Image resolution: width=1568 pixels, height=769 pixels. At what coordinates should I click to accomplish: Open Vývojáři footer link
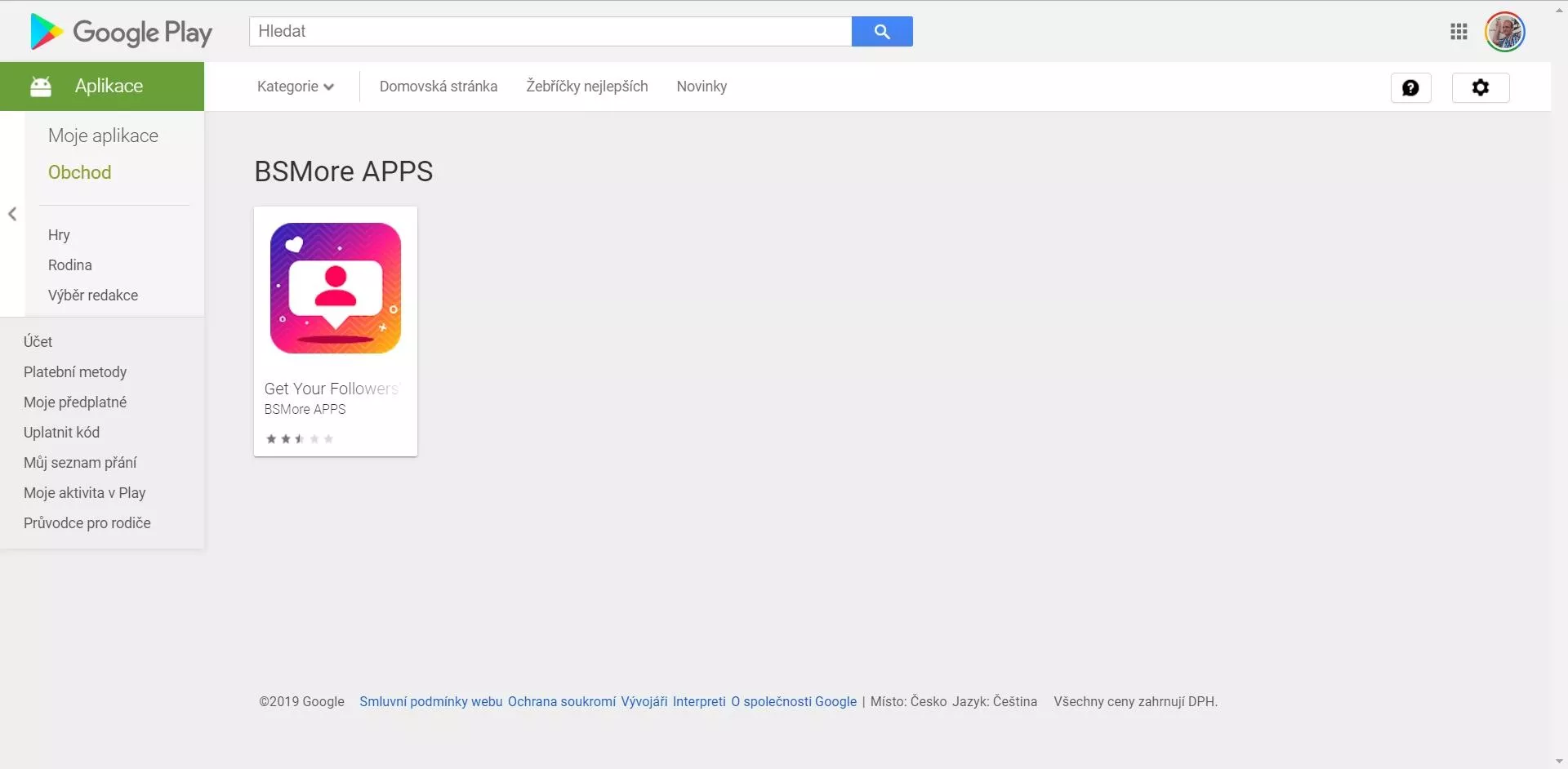tap(644, 702)
